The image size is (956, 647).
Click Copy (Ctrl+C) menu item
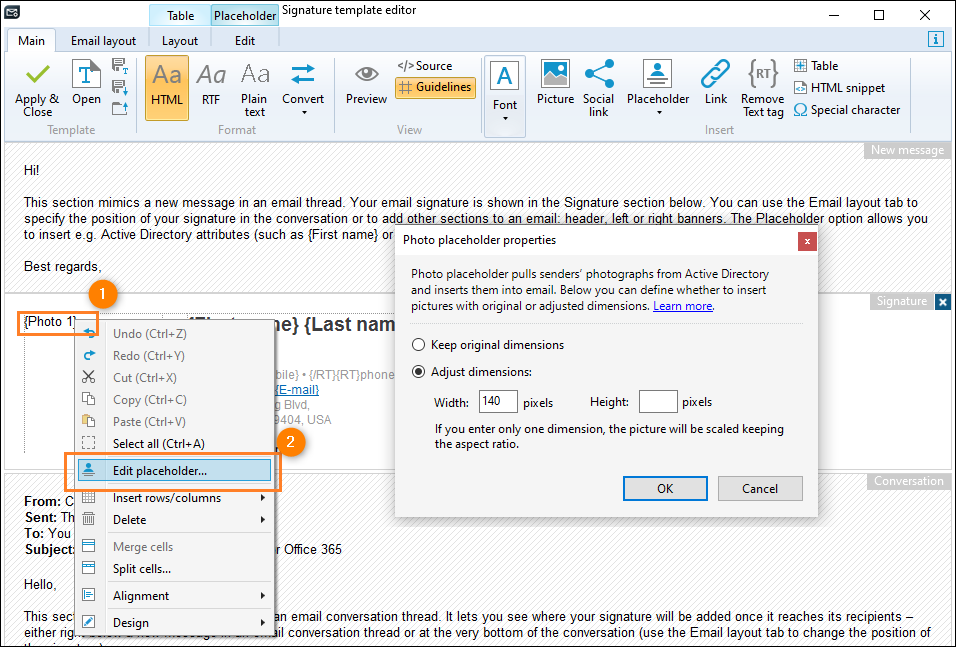click(x=174, y=399)
